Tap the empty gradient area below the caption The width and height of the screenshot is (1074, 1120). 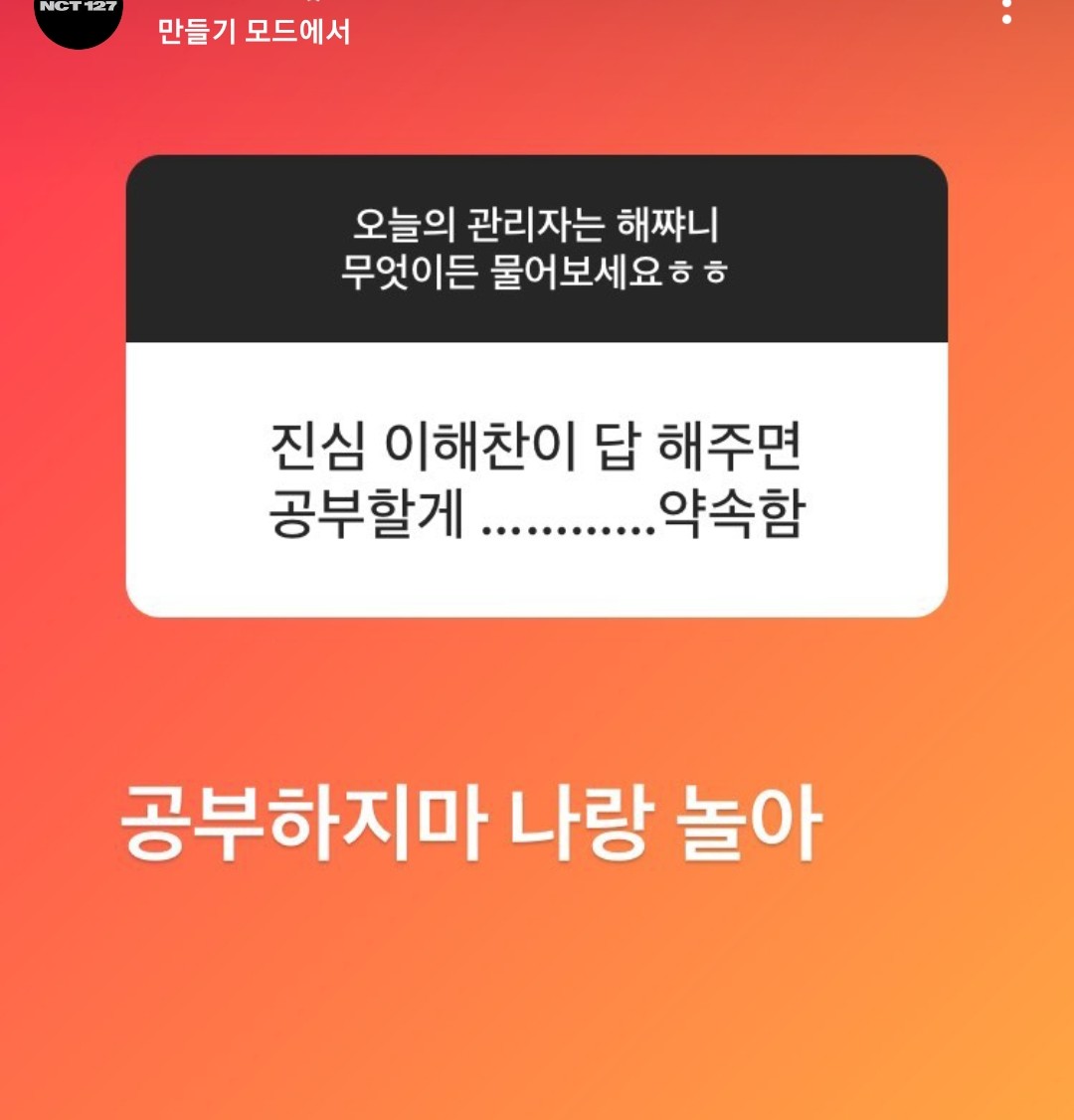pyautogui.click(x=537, y=1000)
